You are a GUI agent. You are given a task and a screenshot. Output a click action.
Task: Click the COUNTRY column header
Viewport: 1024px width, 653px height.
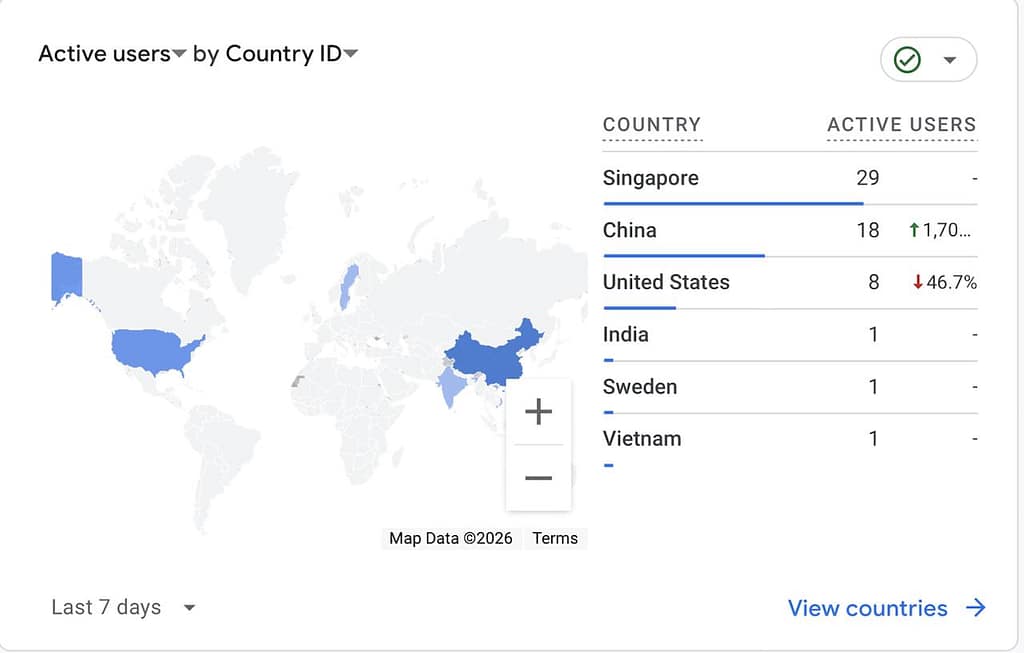(652, 125)
